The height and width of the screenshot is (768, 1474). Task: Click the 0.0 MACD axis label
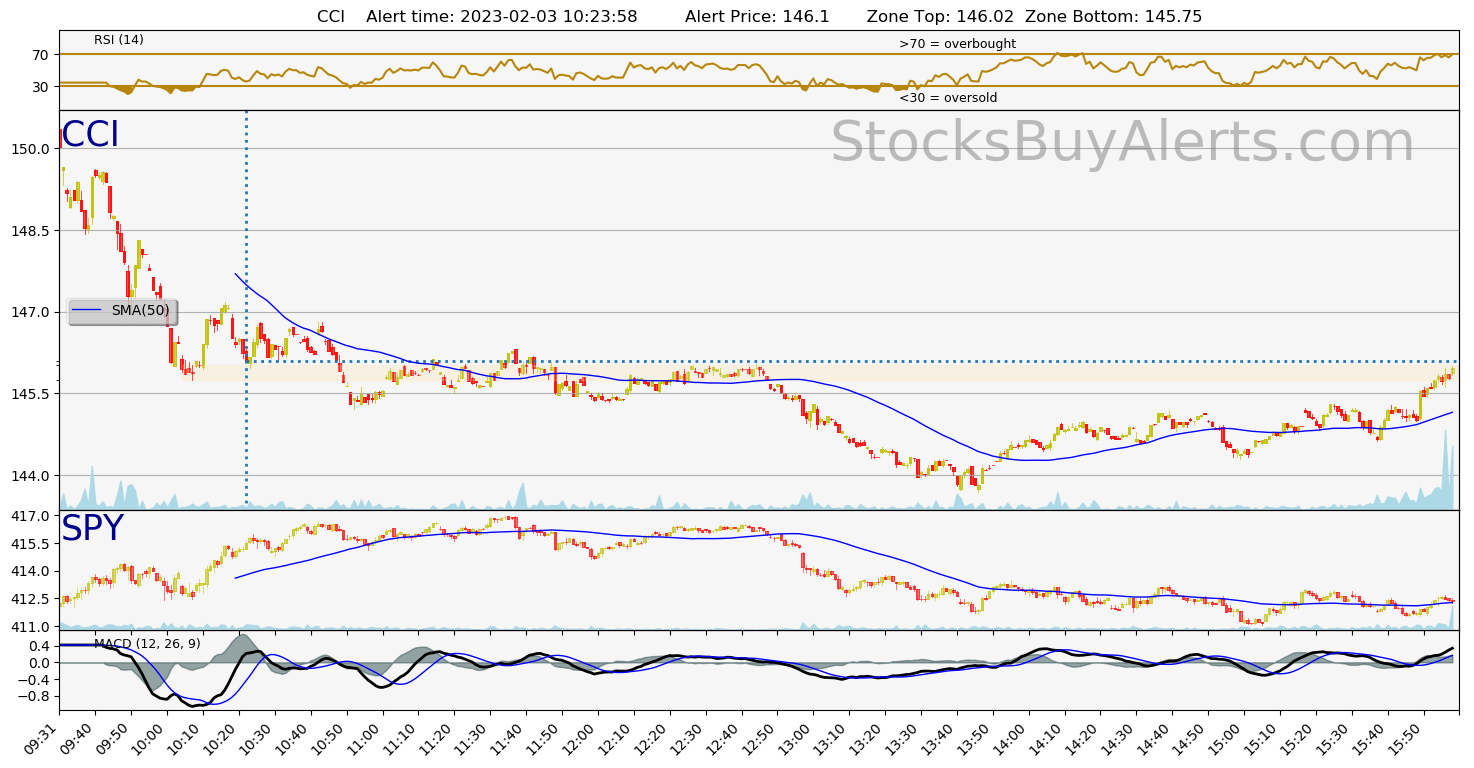(39, 662)
